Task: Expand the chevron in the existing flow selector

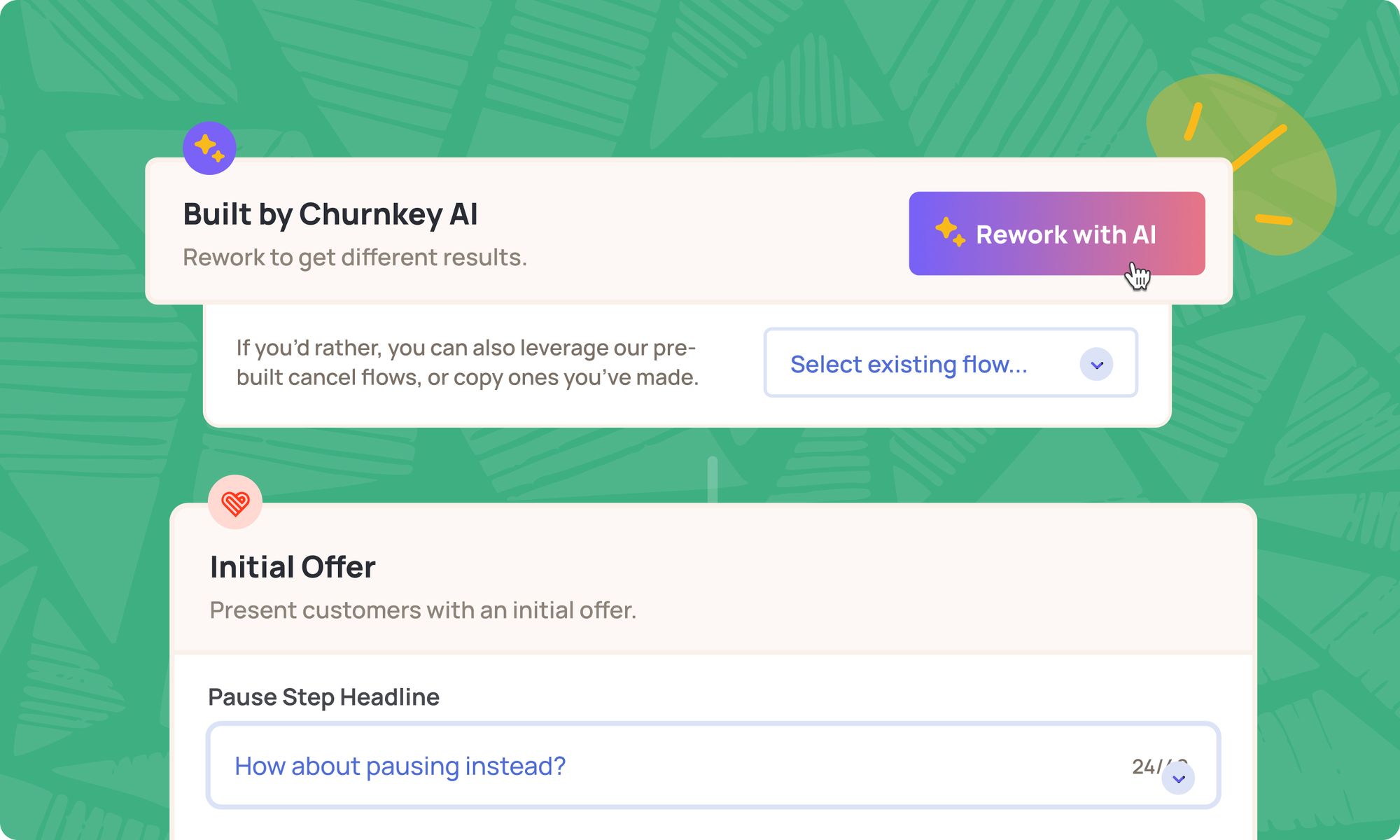Action: pos(1096,365)
